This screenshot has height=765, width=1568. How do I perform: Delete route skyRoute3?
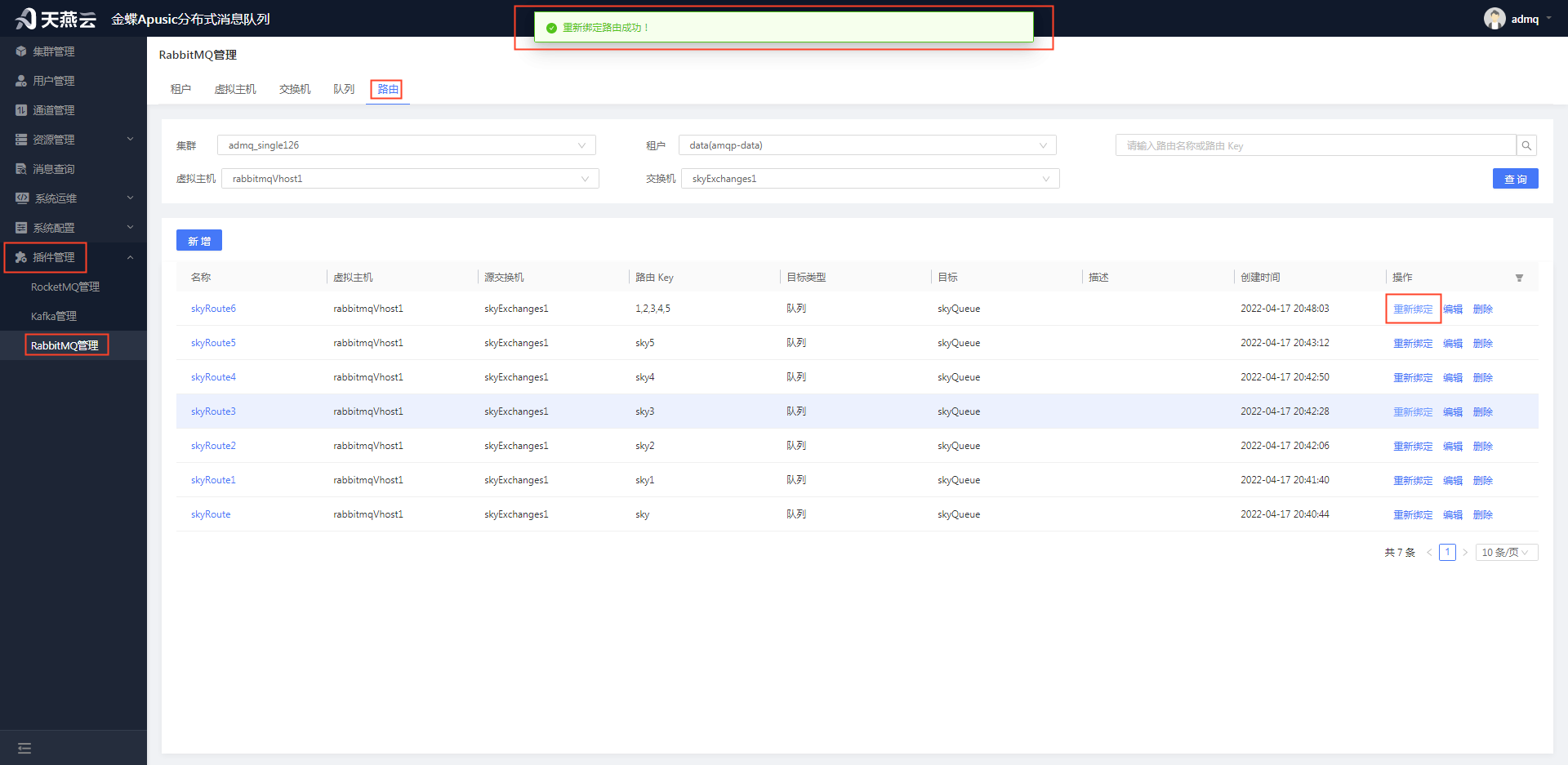pos(1483,411)
